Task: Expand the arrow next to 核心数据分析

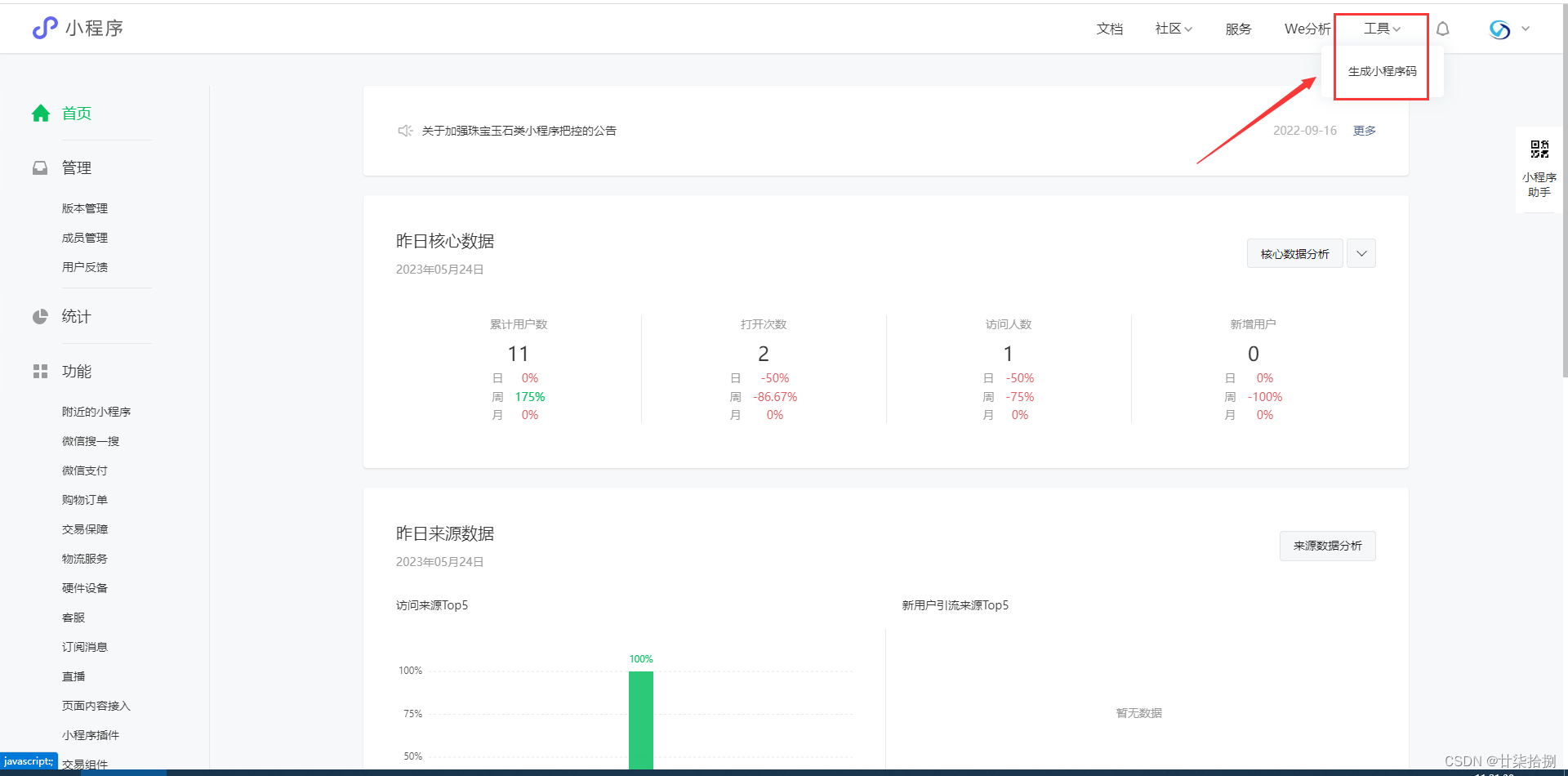Action: pyautogui.click(x=1361, y=253)
